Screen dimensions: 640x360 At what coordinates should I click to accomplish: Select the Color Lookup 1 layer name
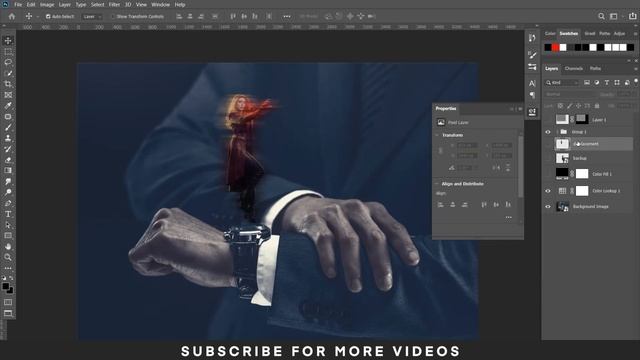606,191
